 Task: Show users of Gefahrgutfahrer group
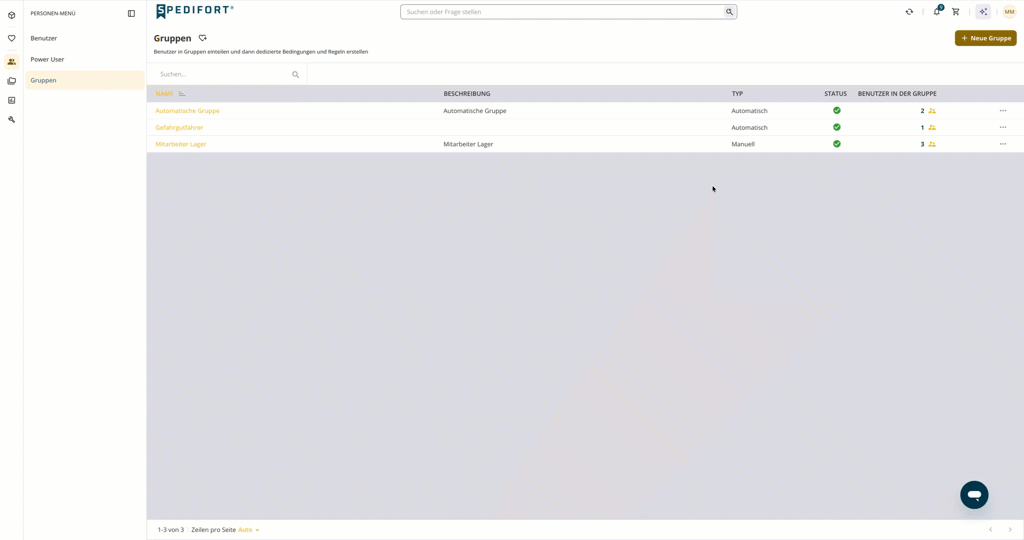[x=932, y=127]
